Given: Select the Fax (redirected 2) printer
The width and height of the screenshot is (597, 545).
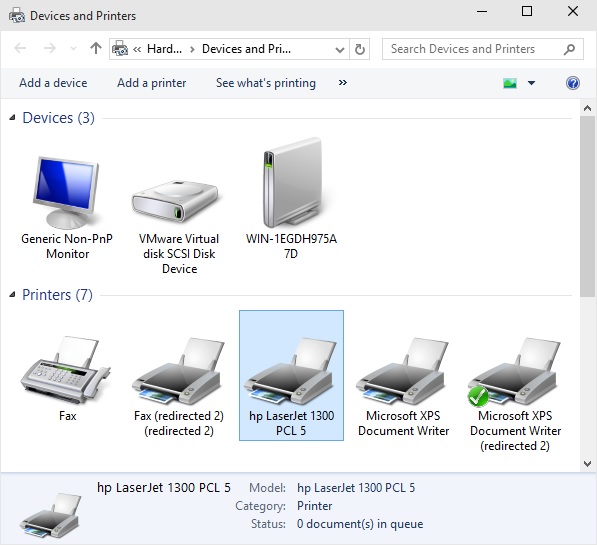Looking at the screenshot, I should coord(178,371).
